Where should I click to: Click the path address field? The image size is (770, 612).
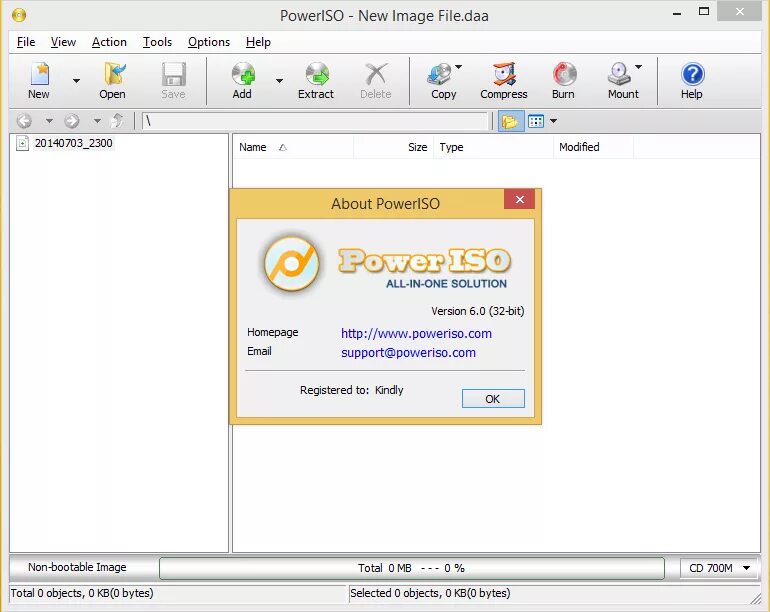pyautogui.click(x=315, y=121)
